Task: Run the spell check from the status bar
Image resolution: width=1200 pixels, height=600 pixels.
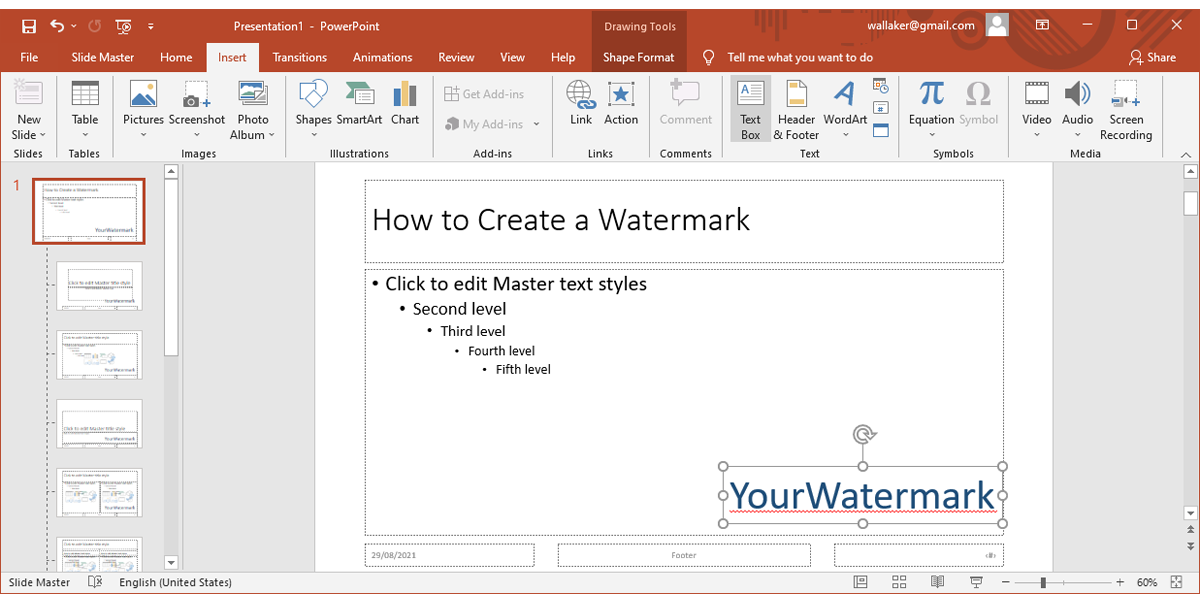Action: point(96,581)
